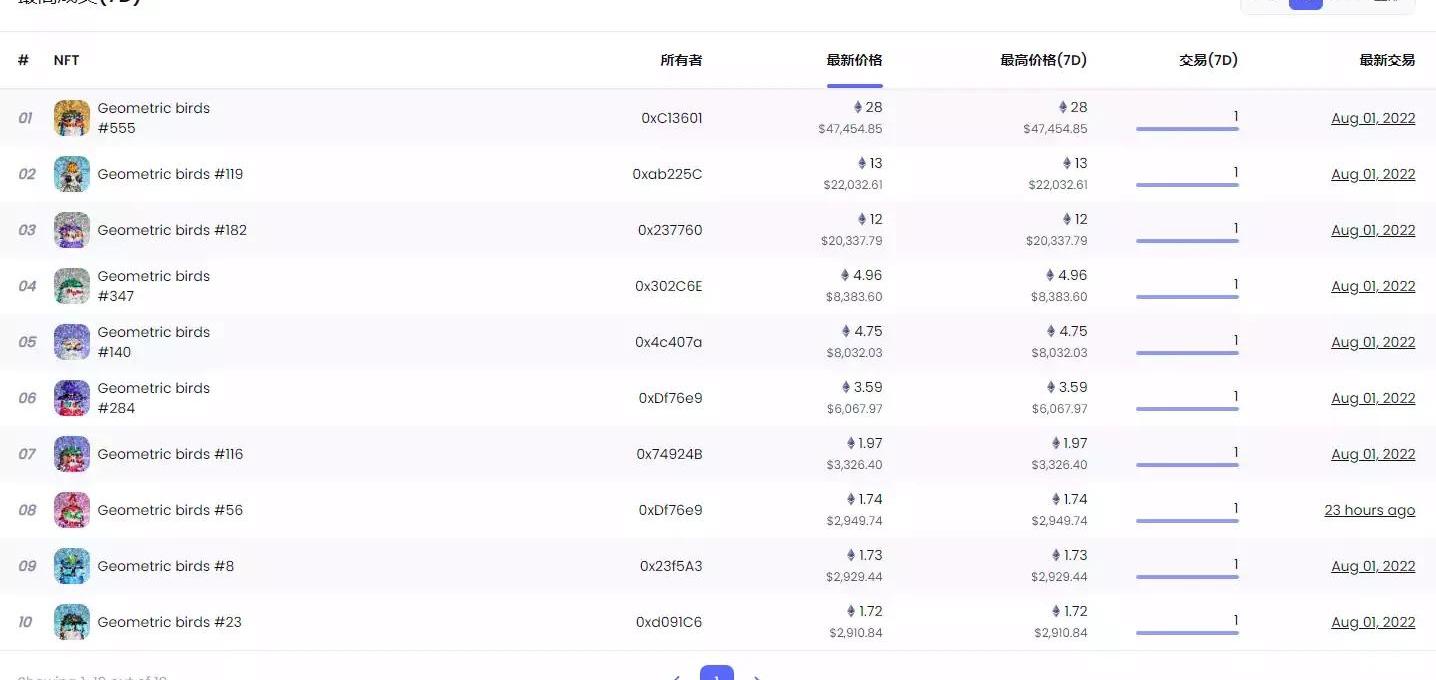Click the Geometric birds #555 thumbnail
Image resolution: width=1436 pixels, height=680 pixels.
72,118
